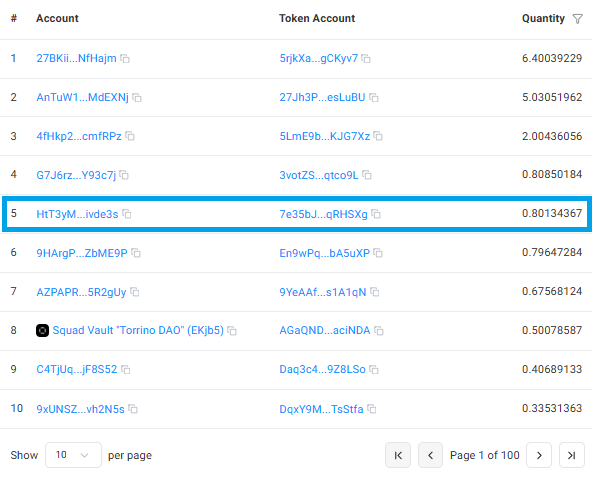Open account 4fHkp2...cmfRPz
592x477 pixels.
click(79, 136)
